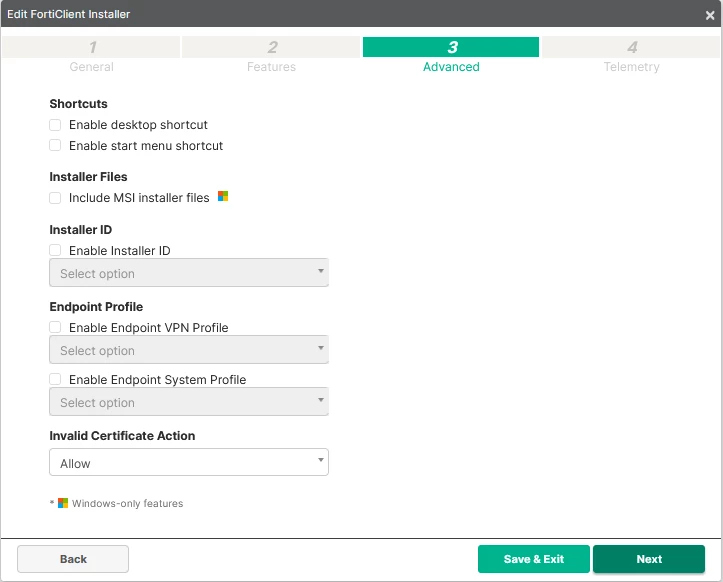Open the Endpoint VPN Profile dropdown
This screenshot has height=582, width=723.
tap(189, 350)
